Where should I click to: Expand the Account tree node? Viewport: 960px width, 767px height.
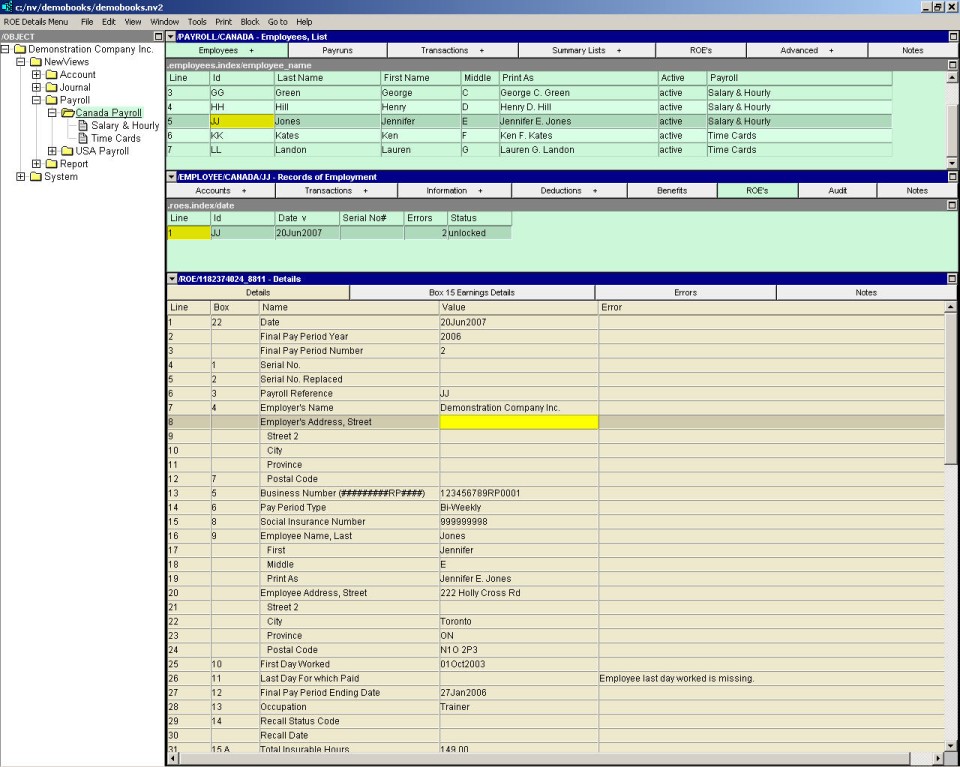[36, 75]
